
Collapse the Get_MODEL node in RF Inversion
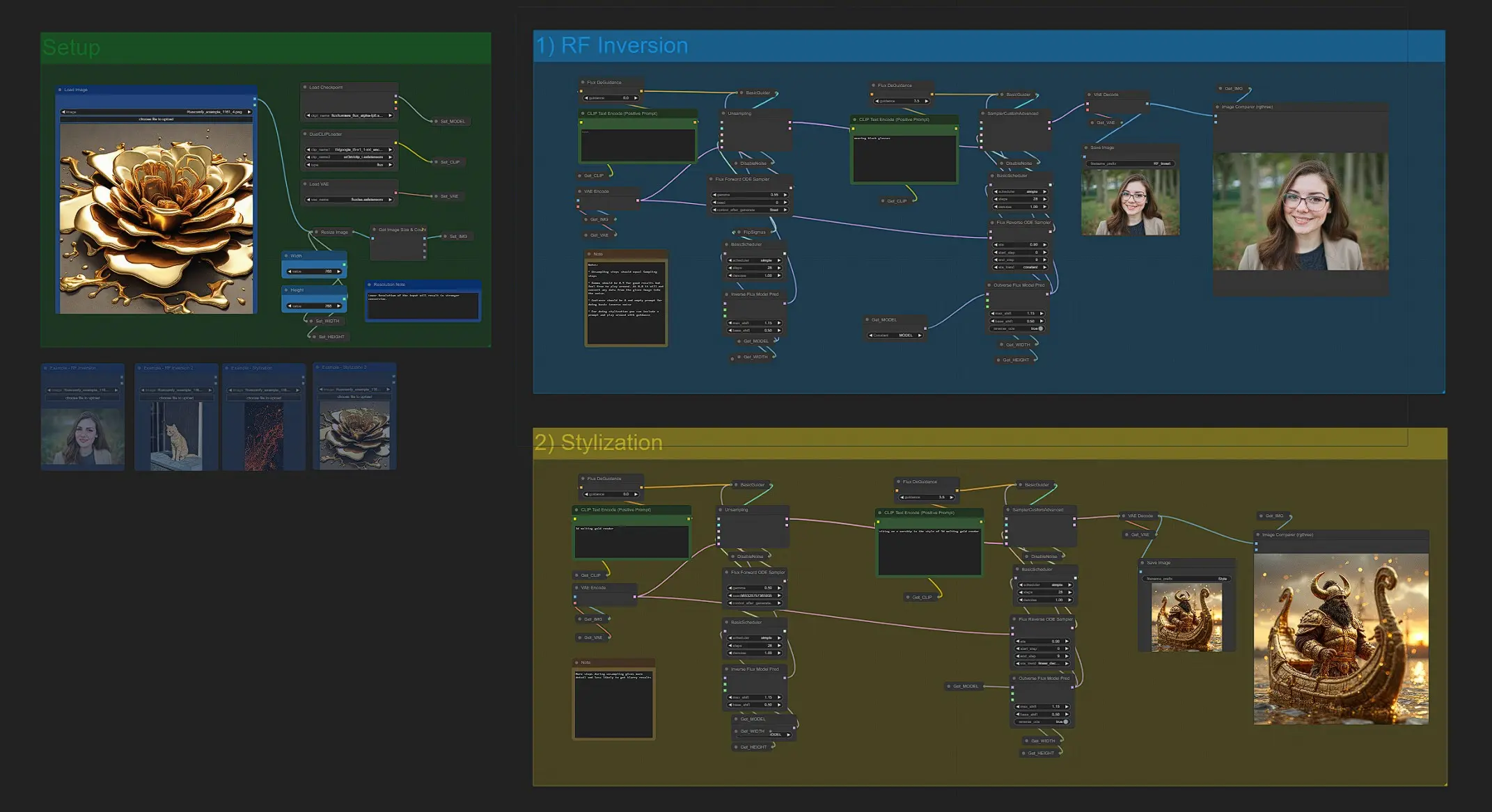tap(867, 319)
